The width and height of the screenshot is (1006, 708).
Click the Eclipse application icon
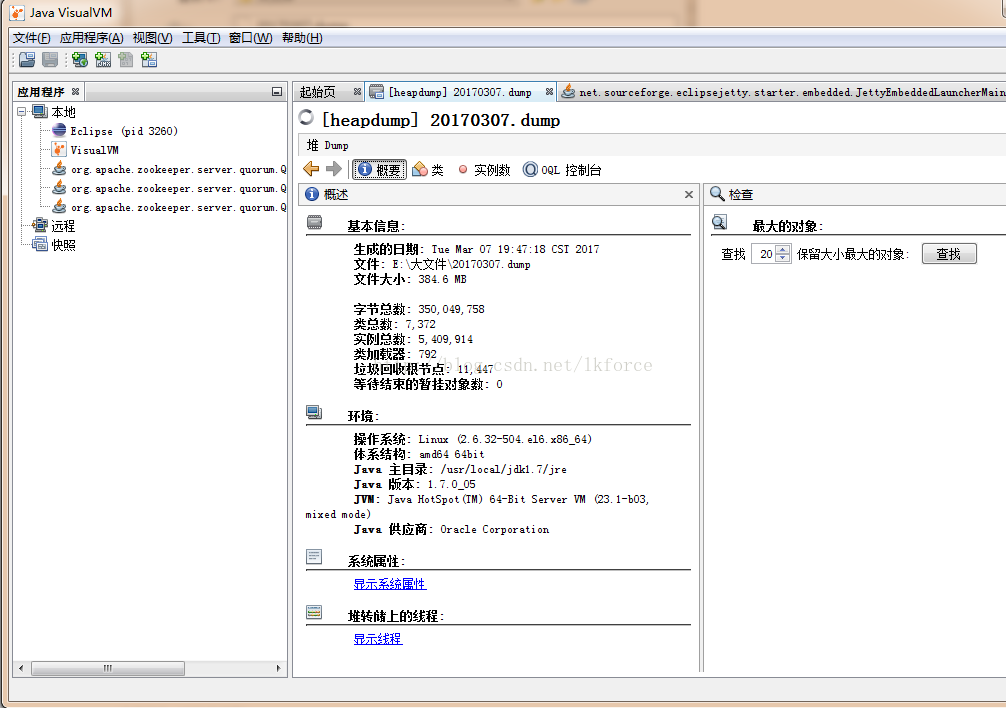tap(59, 130)
